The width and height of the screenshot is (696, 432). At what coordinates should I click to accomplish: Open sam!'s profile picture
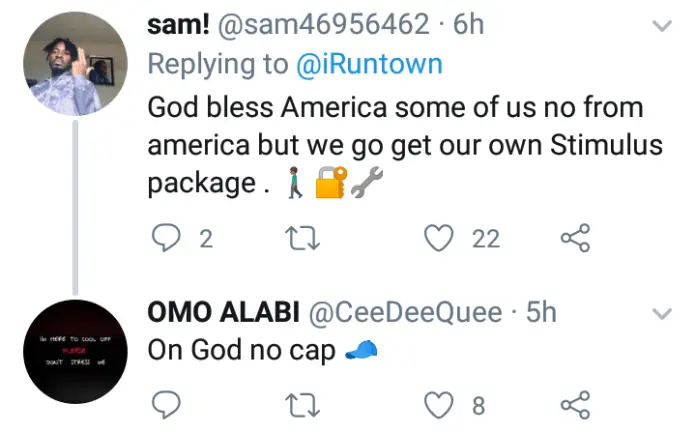(75, 63)
